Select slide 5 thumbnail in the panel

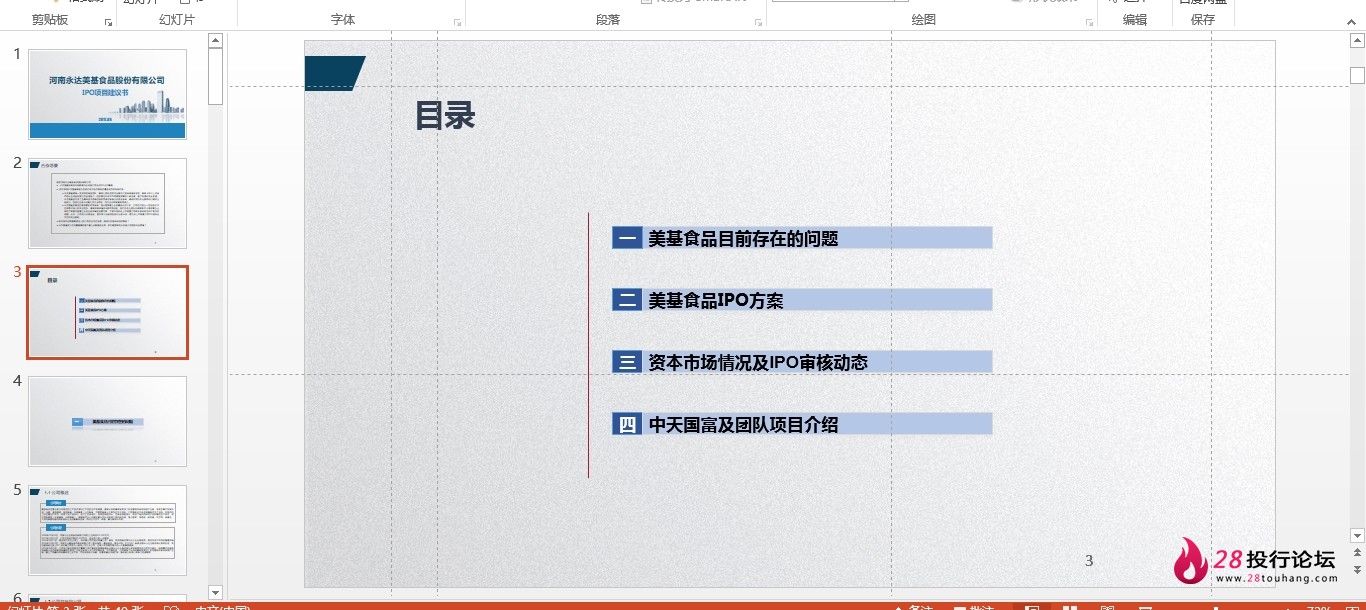click(107, 530)
